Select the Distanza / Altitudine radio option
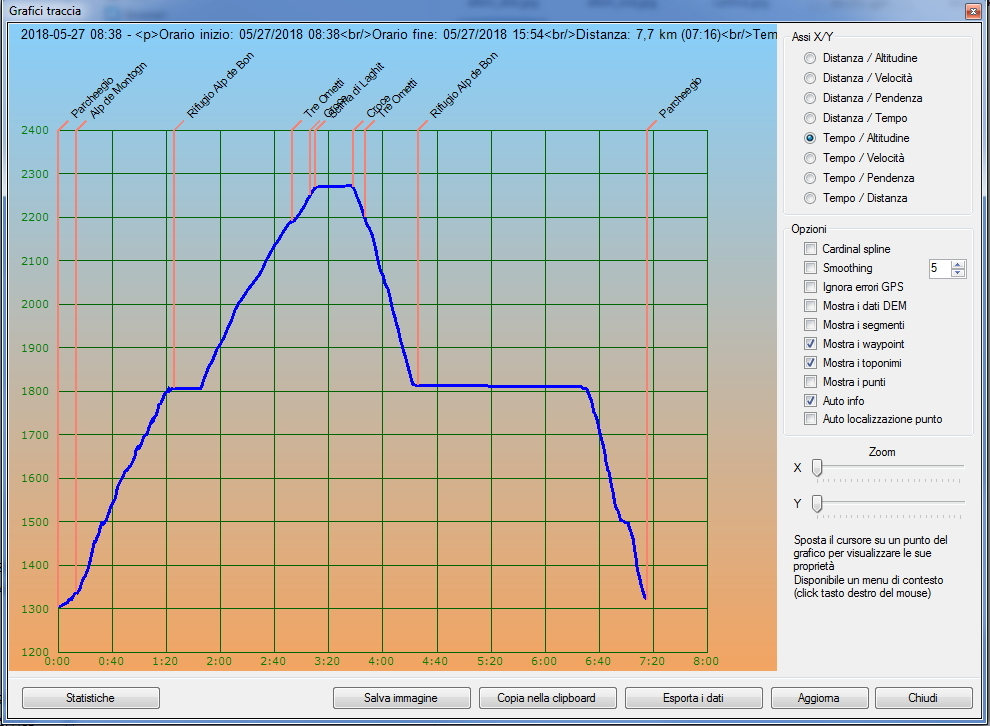The image size is (990, 726). (x=810, y=58)
